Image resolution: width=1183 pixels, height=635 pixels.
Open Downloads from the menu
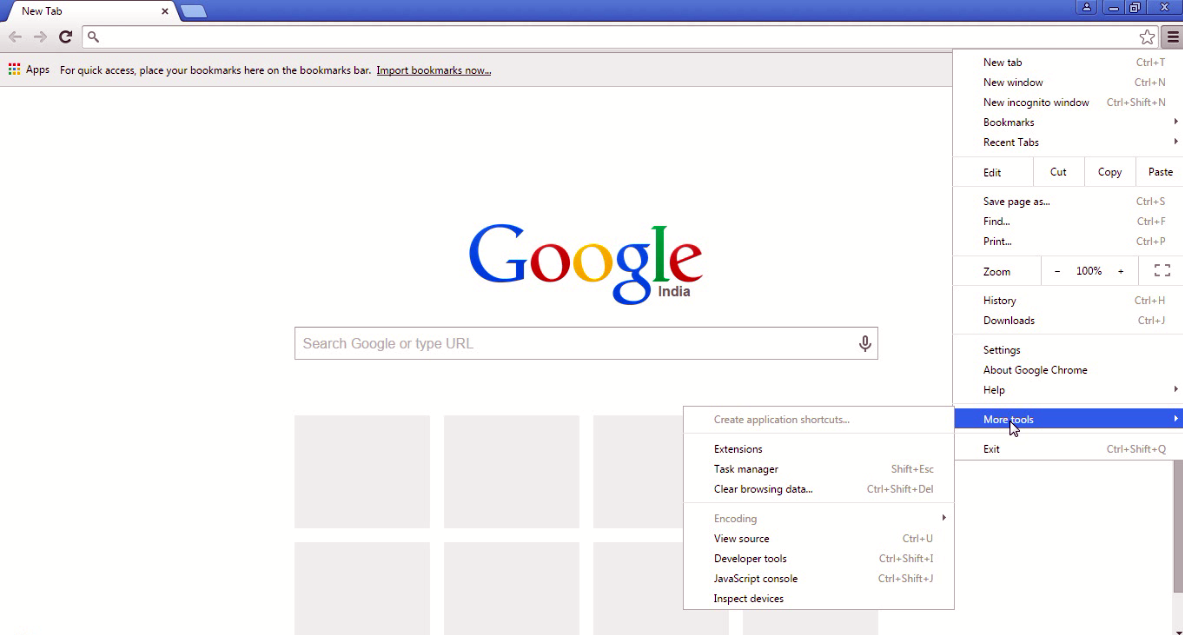click(x=1066, y=321)
